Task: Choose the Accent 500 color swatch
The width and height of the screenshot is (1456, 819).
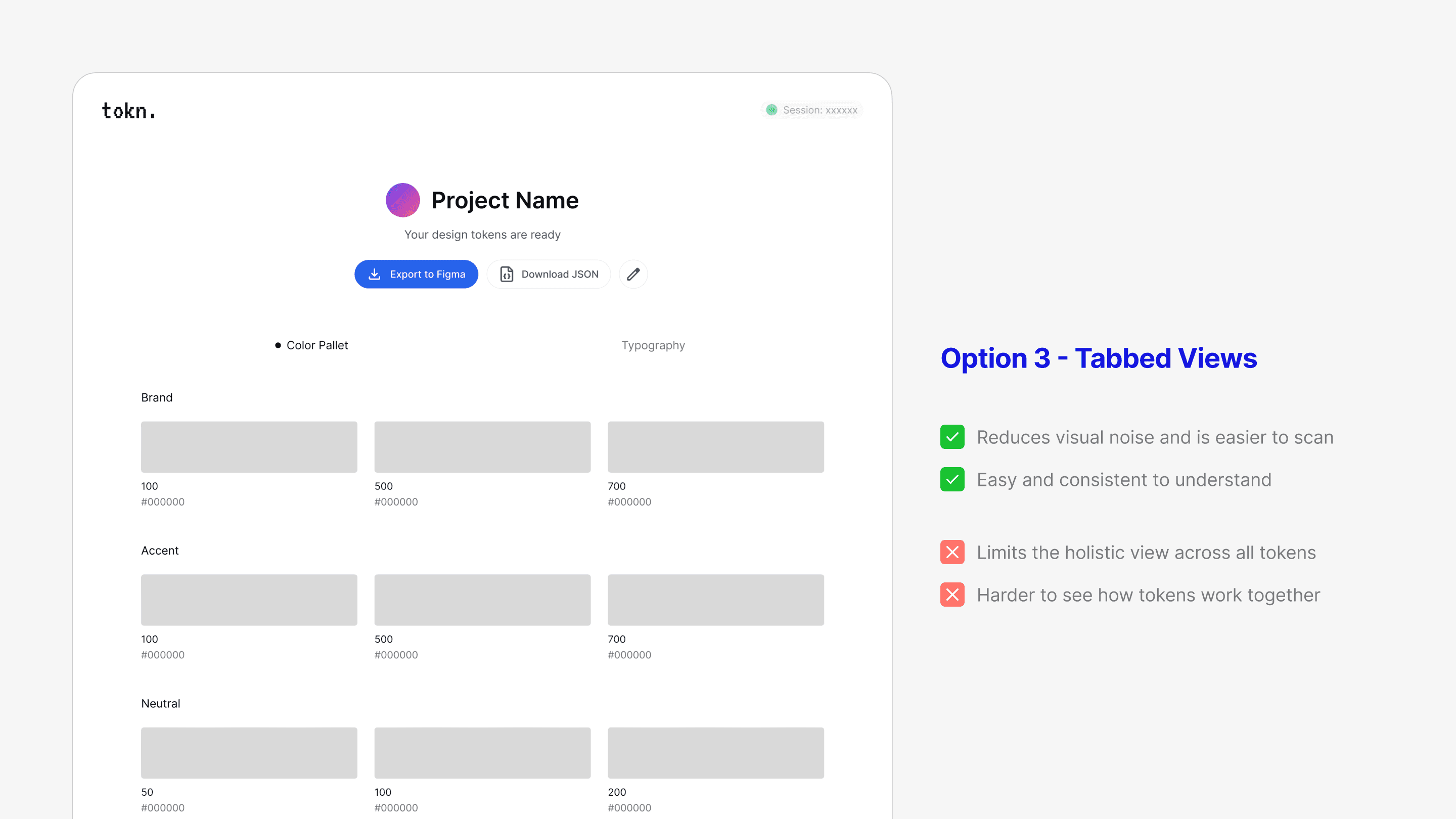Action: point(482,600)
